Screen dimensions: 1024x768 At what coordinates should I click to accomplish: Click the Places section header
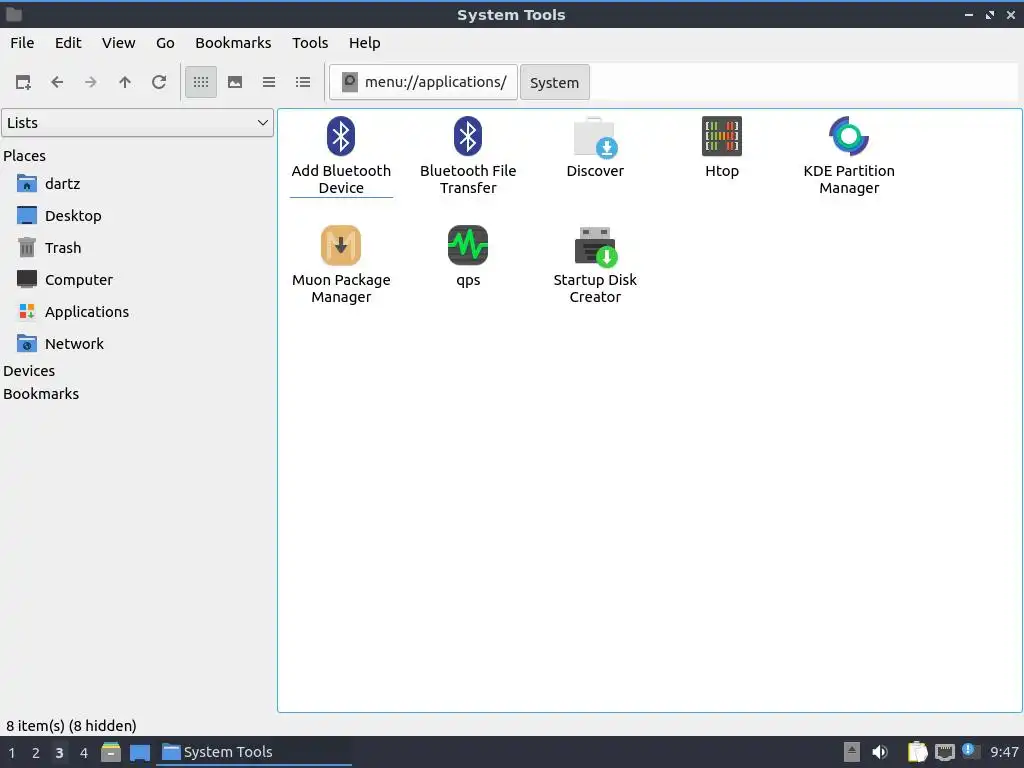[25, 156]
